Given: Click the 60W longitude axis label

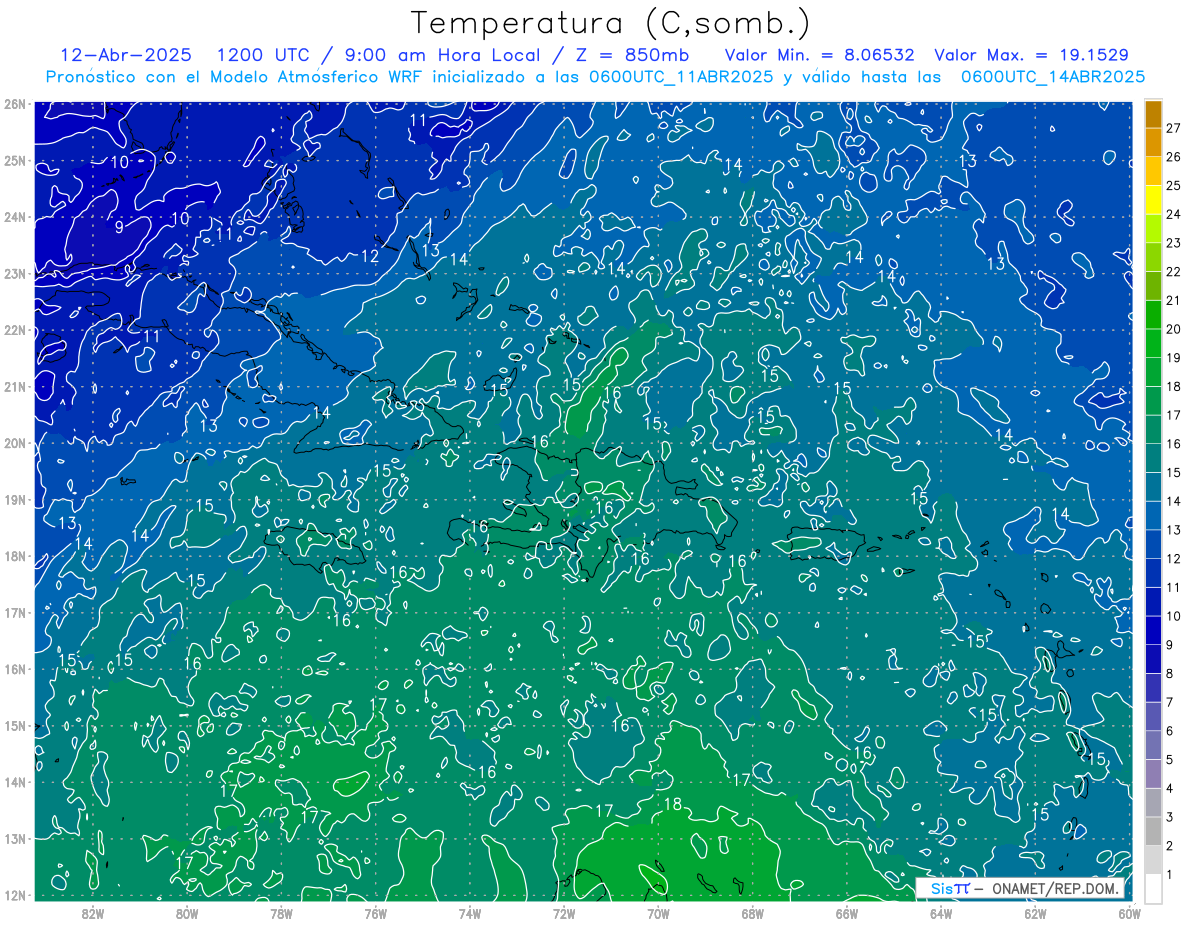Looking at the screenshot, I should 1129,913.
